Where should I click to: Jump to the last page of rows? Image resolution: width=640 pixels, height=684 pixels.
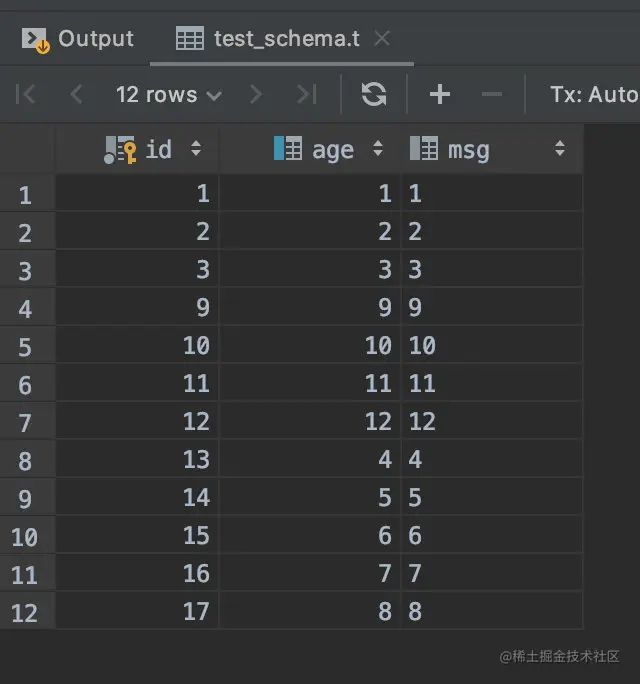click(307, 94)
